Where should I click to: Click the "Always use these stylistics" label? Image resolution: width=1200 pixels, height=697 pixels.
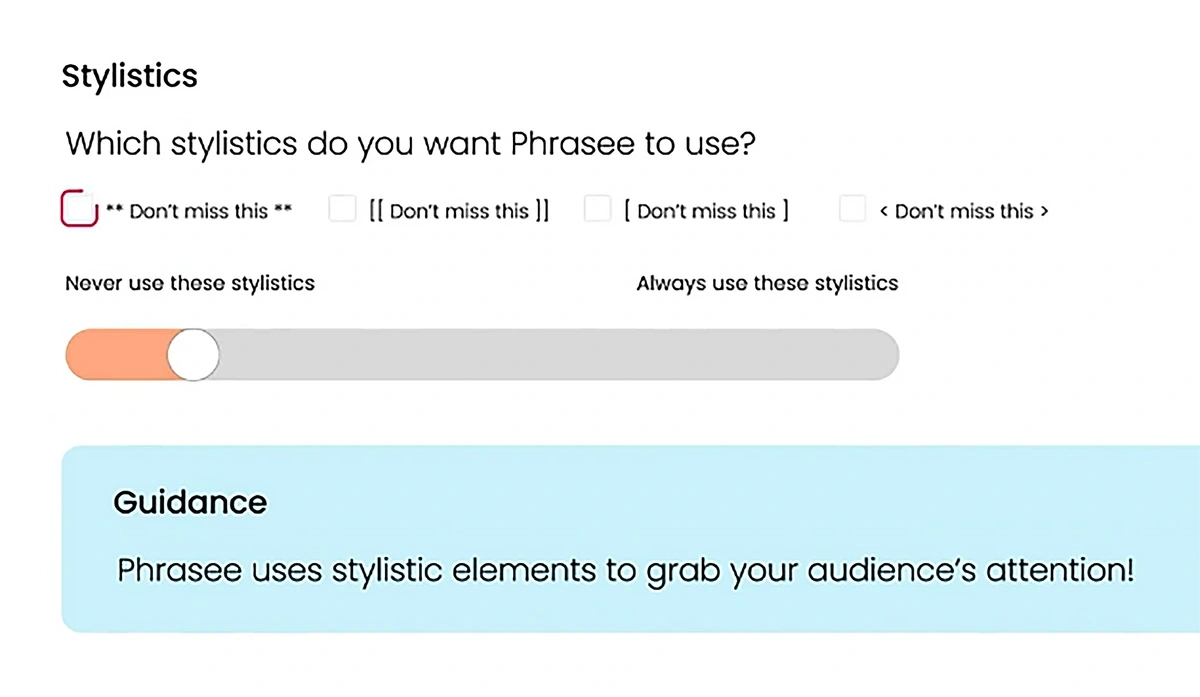pos(767,283)
